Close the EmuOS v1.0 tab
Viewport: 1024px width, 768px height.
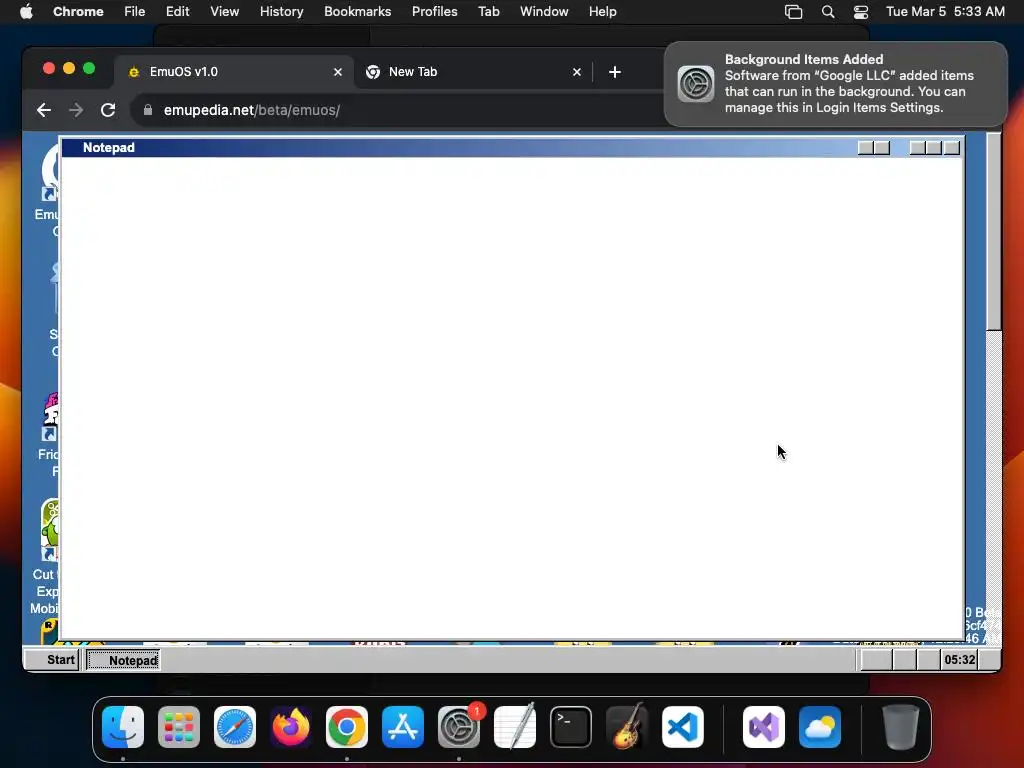click(338, 72)
